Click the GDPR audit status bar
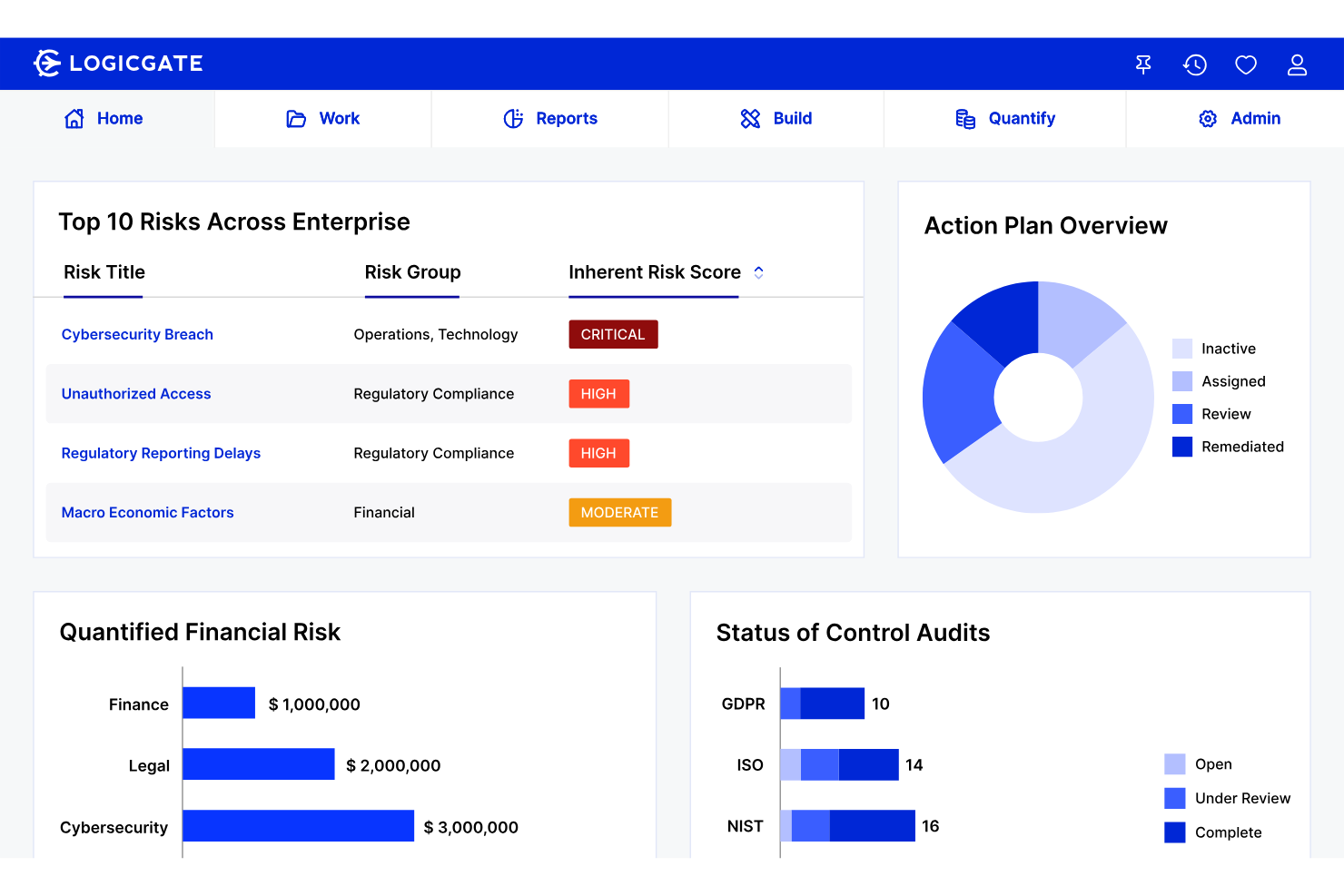Viewport: 1344px width, 896px height. tap(823, 704)
